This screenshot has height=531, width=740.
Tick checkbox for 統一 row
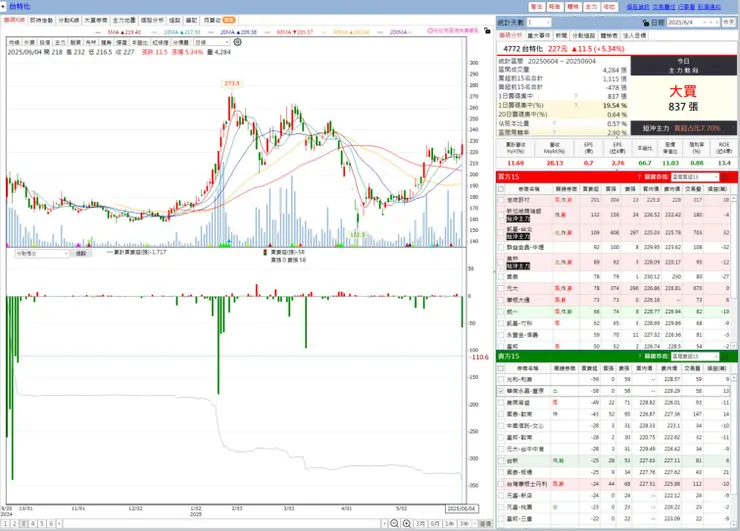tap(501, 312)
